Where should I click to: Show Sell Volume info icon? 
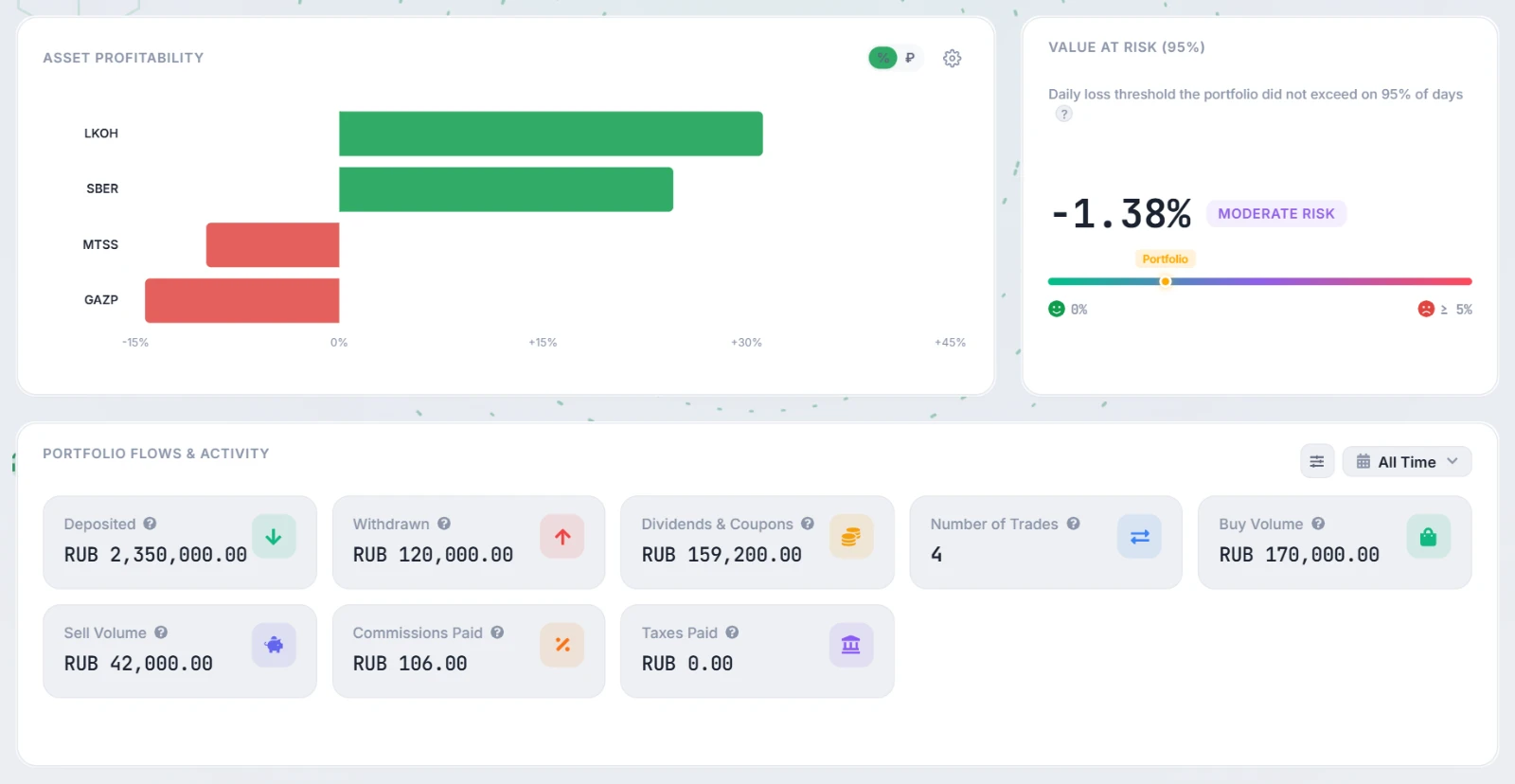click(x=161, y=633)
